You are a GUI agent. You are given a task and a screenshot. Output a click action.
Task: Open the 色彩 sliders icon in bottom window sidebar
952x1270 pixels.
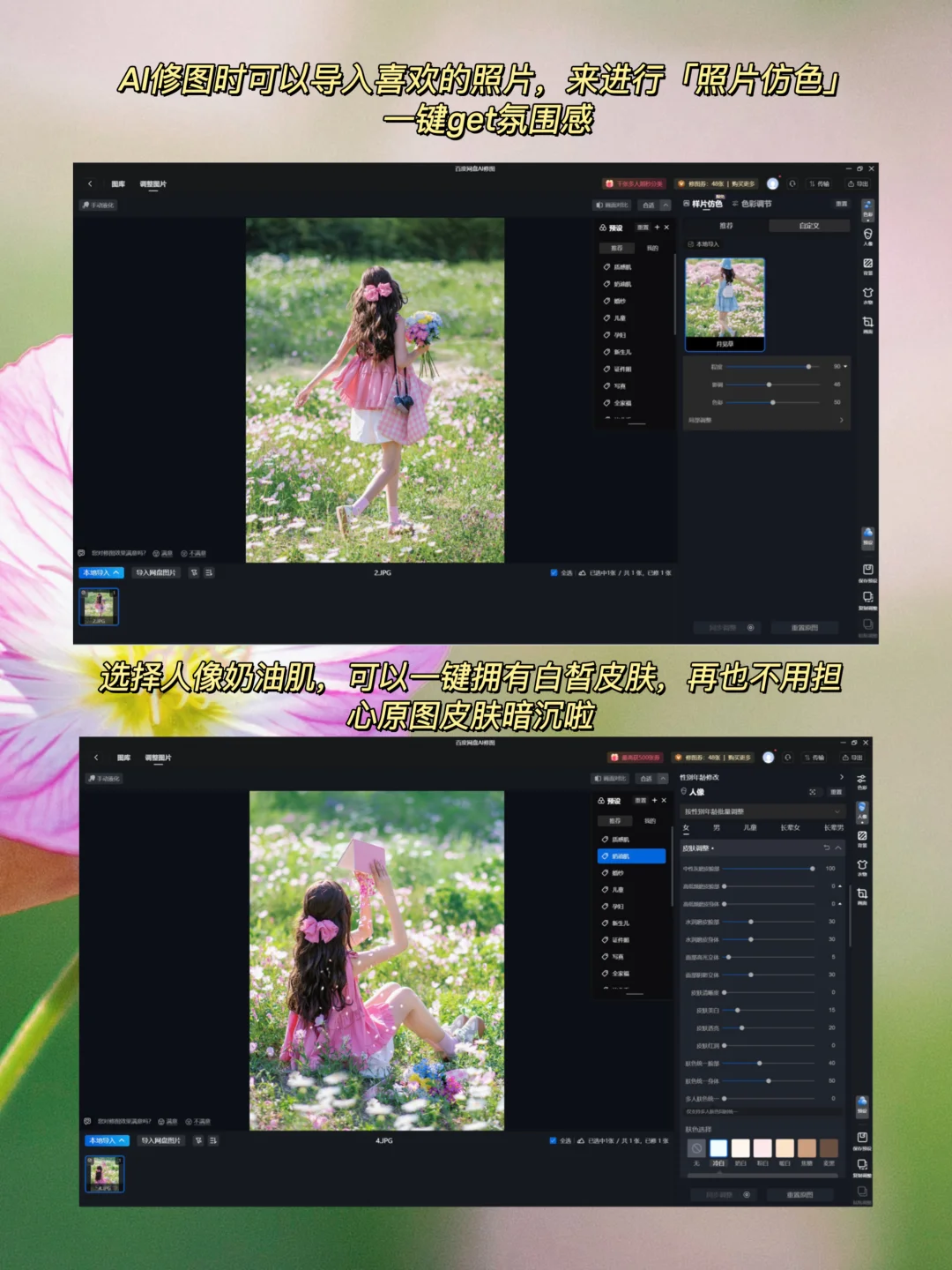coord(861,781)
